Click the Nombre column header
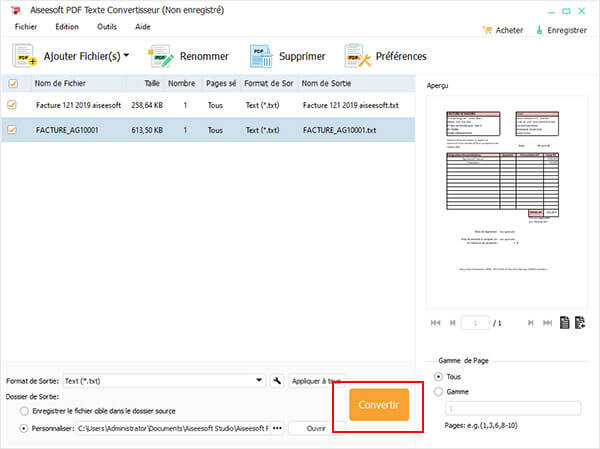 click(182, 83)
